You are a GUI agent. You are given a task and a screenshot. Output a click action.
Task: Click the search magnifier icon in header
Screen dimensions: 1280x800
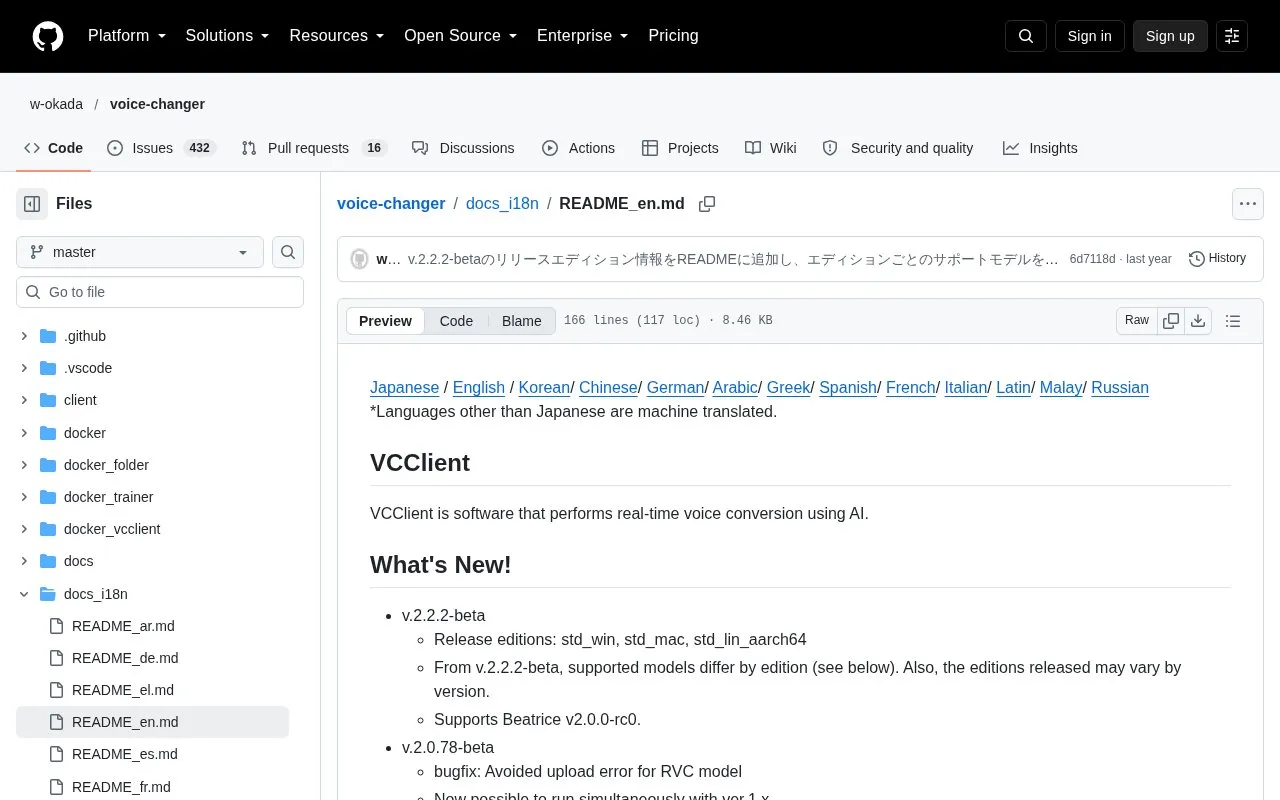click(1026, 36)
